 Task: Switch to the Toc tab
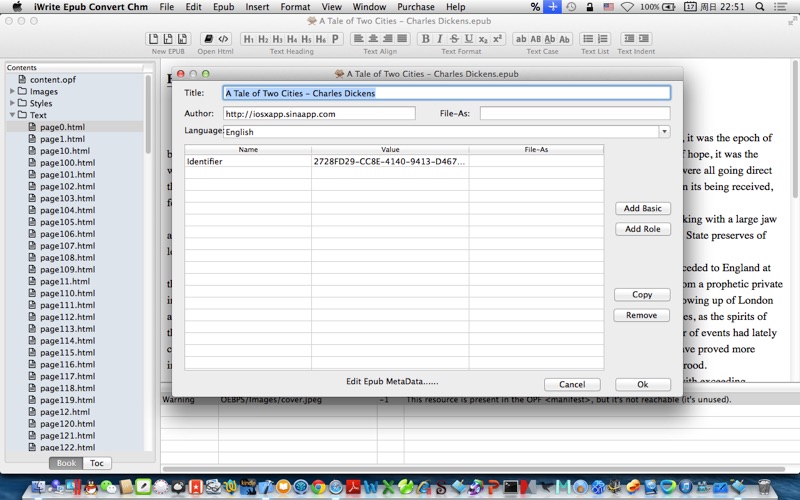[x=97, y=463]
